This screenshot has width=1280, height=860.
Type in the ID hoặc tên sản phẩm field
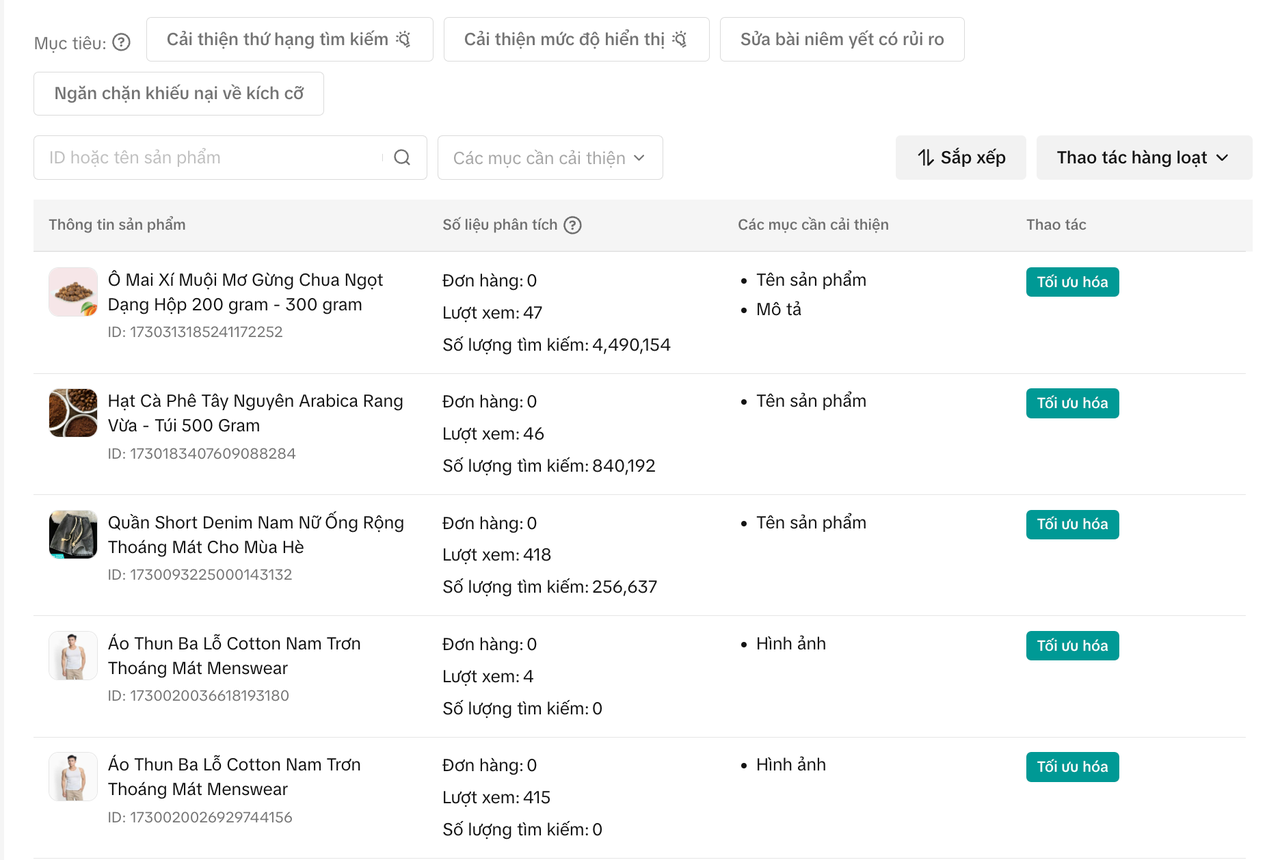[210, 158]
